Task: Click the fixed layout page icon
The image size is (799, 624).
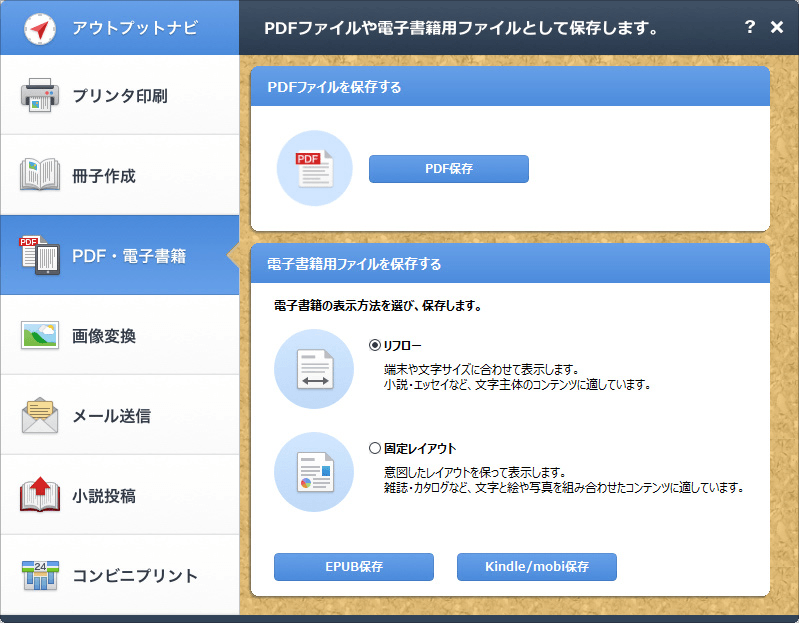Action: [x=314, y=471]
